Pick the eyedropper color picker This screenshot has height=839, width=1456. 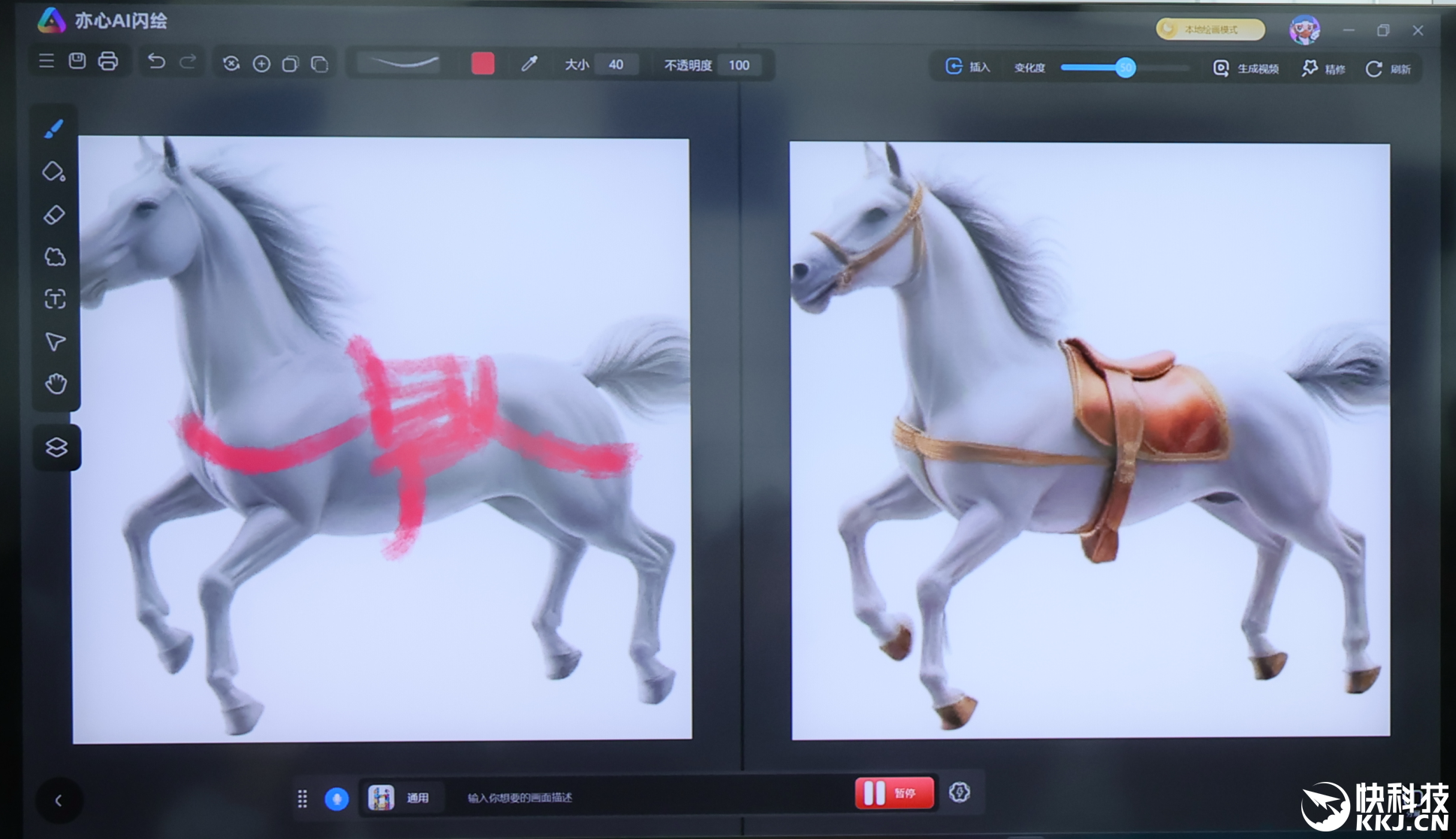[529, 65]
